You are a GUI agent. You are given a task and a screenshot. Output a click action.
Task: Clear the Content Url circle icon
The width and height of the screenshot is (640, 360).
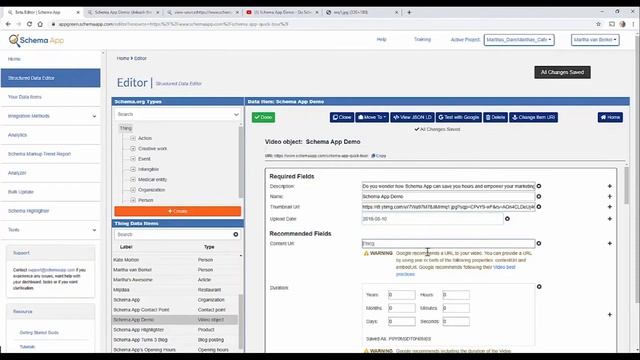(x=539, y=243)
